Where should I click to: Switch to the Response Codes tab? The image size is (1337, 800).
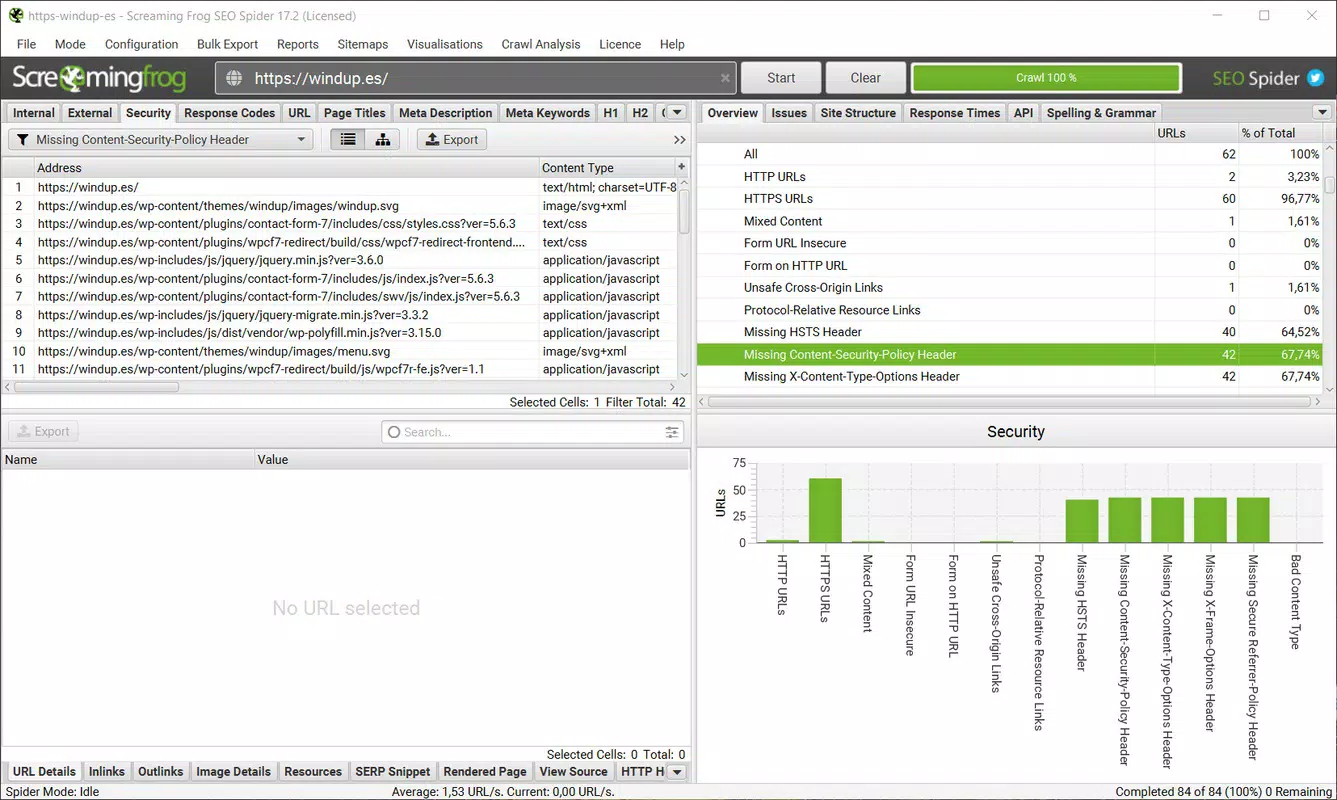coord(229,113)
